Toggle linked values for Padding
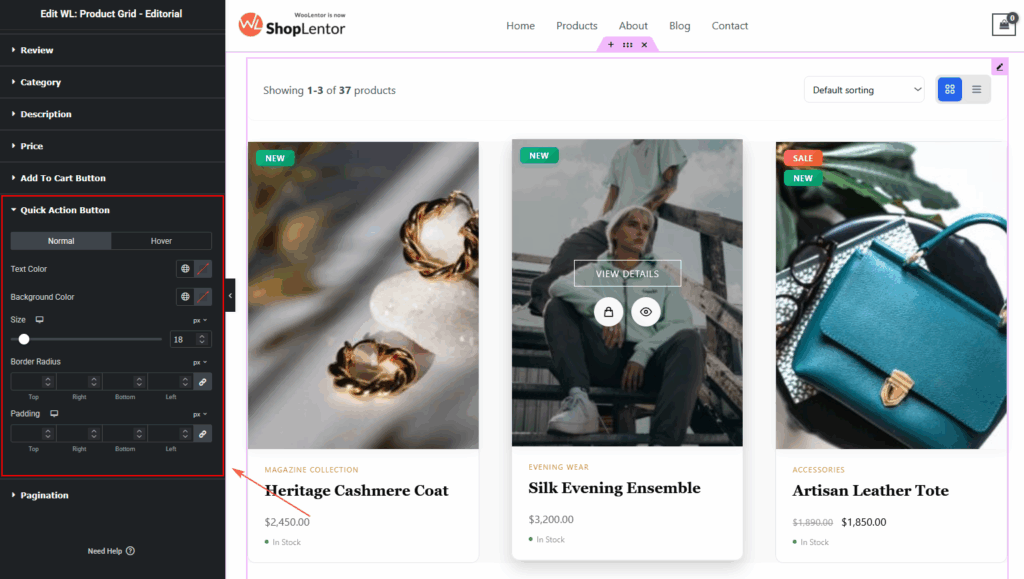This screenshot has width=1024, height=579. [202, 434]
